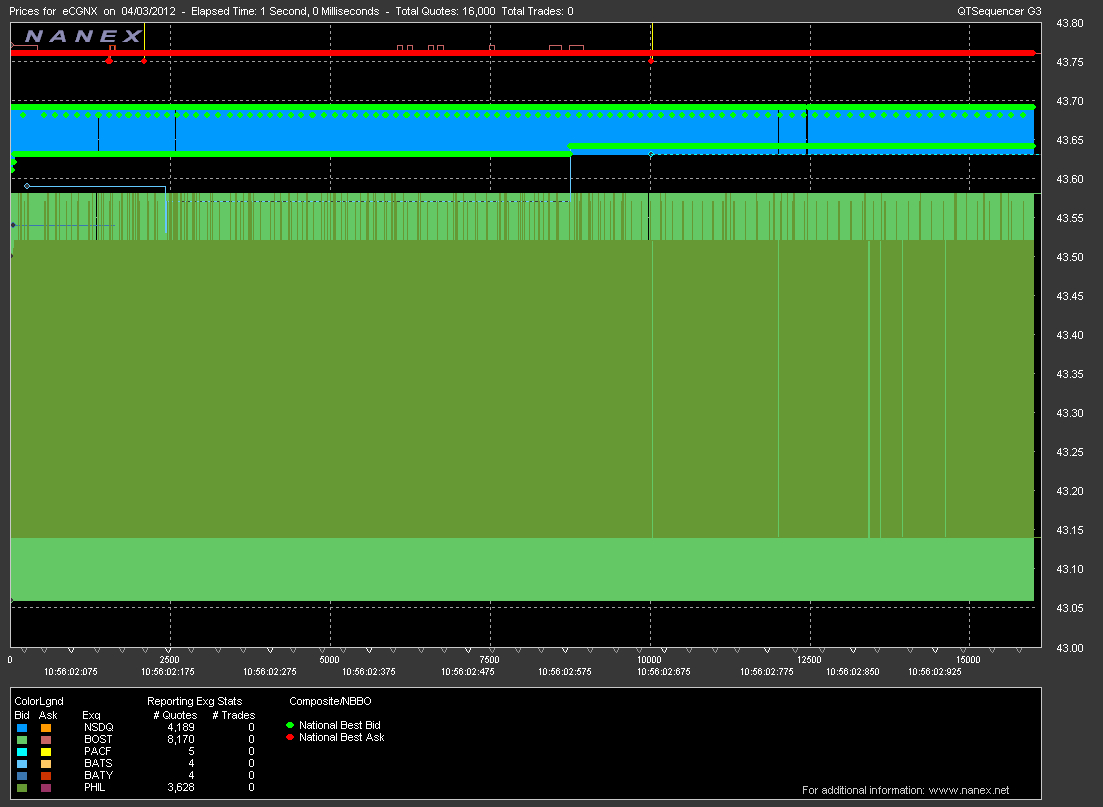Viewport: 1103px width, 807px height.
Task: Click the NSDQ quote count "4,189"
Action: tap(181, 727)
